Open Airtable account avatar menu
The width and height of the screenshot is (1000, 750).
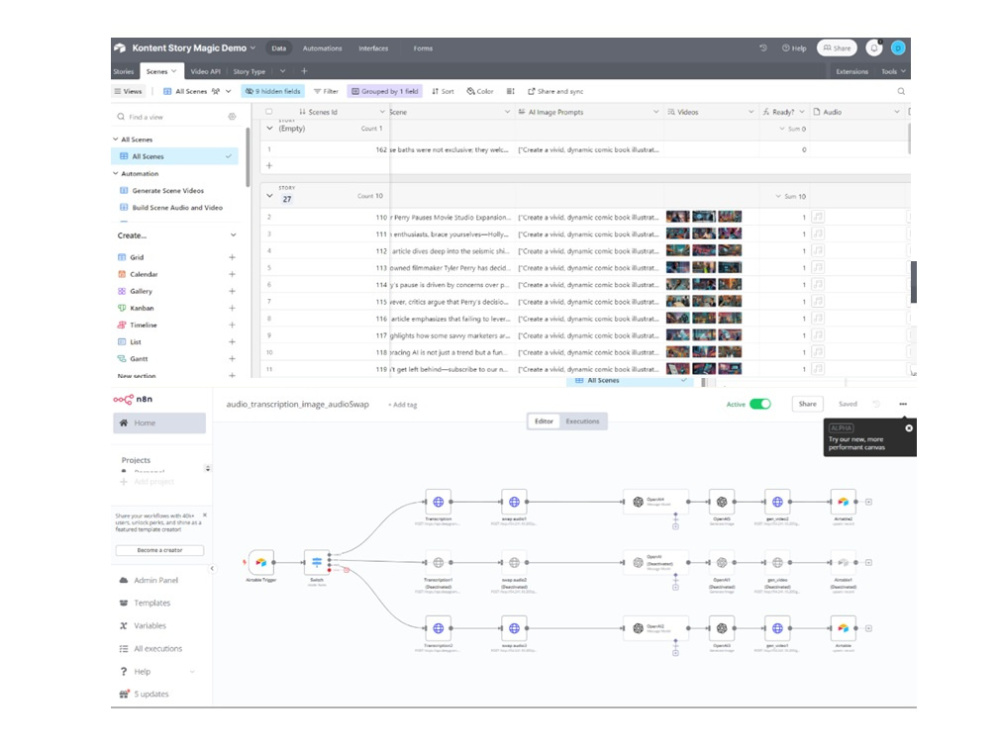898,48
